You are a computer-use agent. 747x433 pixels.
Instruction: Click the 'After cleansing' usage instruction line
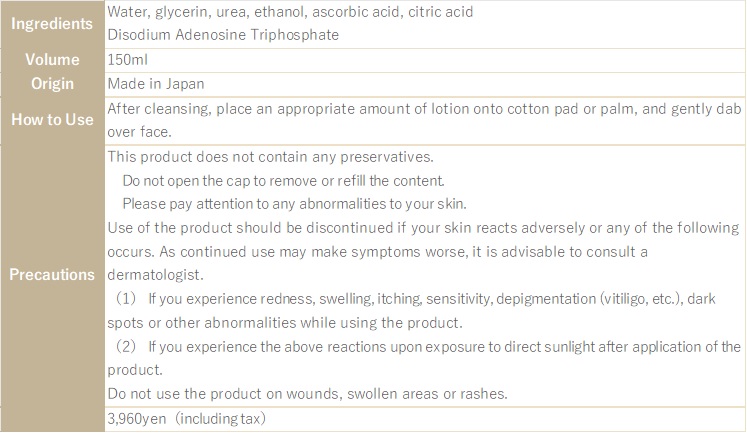tap(424, 109)
